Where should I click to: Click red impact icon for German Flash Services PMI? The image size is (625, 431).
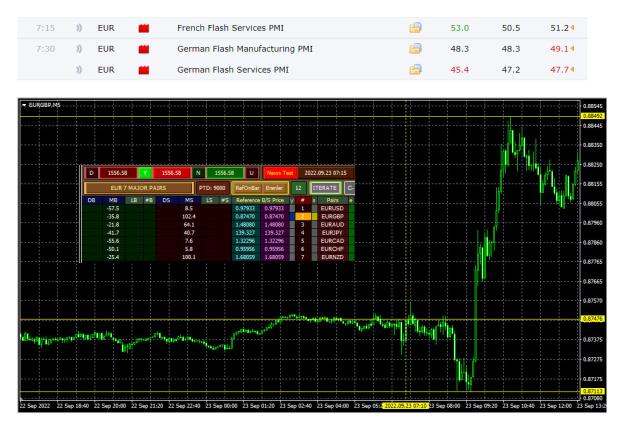pos(143,70)
